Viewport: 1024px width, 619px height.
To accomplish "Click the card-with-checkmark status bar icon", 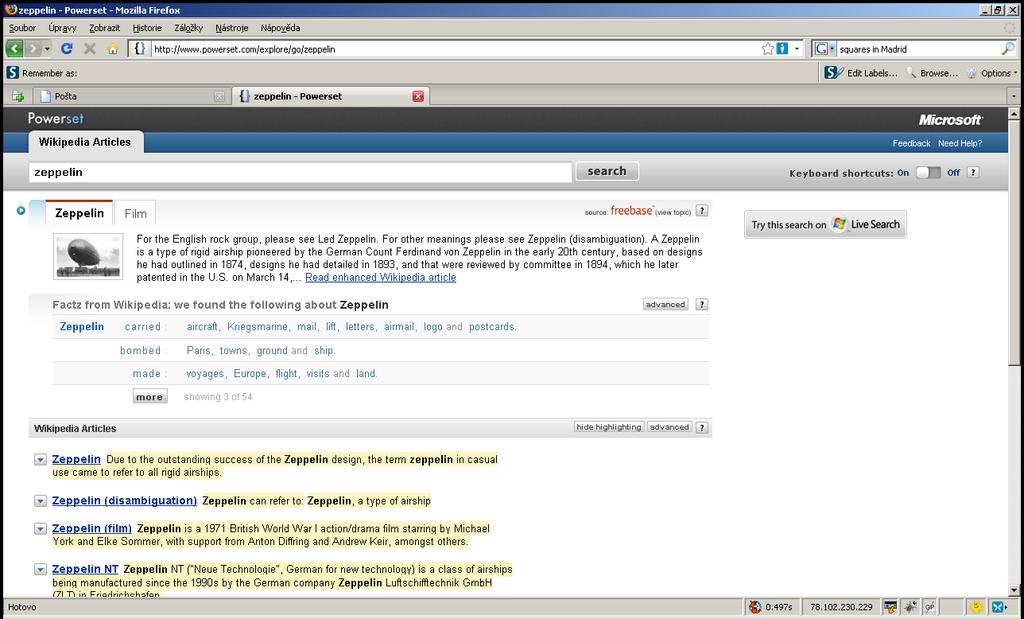I will click(889, 607).
